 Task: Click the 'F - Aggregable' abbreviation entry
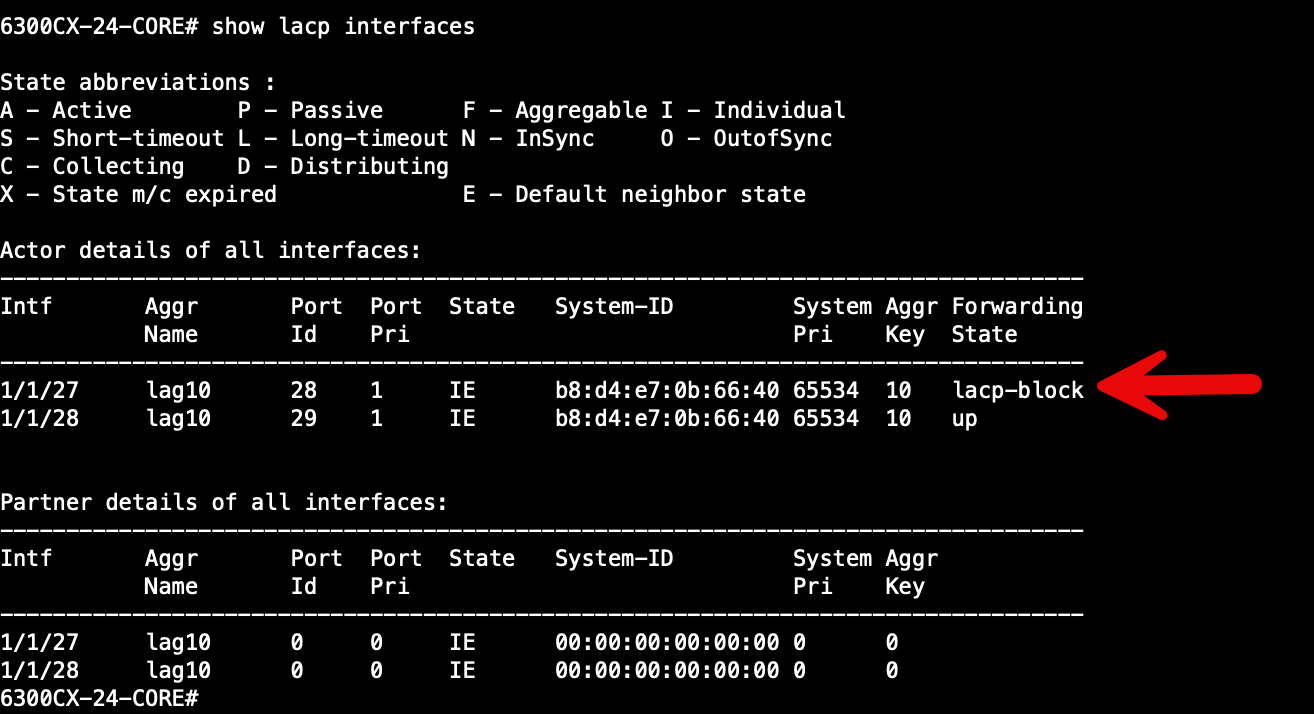555,110
